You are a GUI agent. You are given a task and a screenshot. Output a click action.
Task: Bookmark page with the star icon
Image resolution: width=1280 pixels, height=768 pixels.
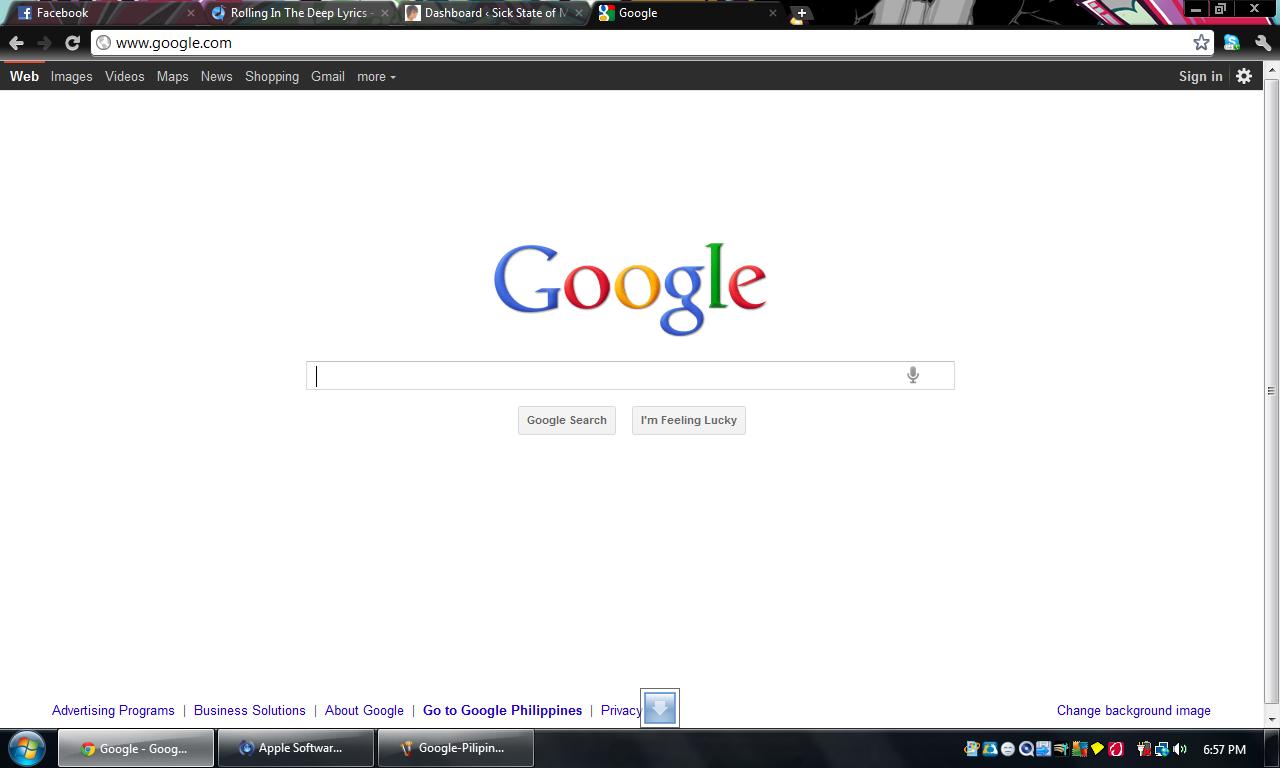(1201, 42)
